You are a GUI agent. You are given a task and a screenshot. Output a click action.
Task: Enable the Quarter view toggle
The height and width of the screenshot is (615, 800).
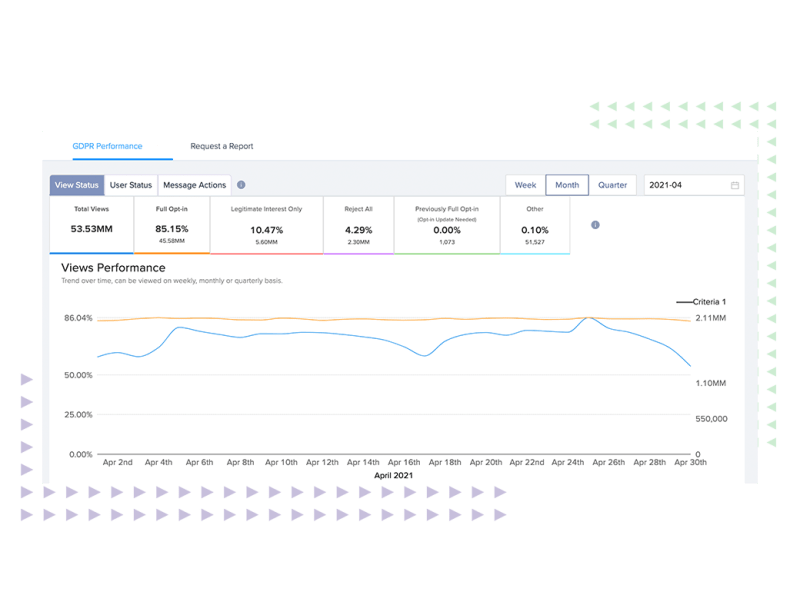coord(613,185)
